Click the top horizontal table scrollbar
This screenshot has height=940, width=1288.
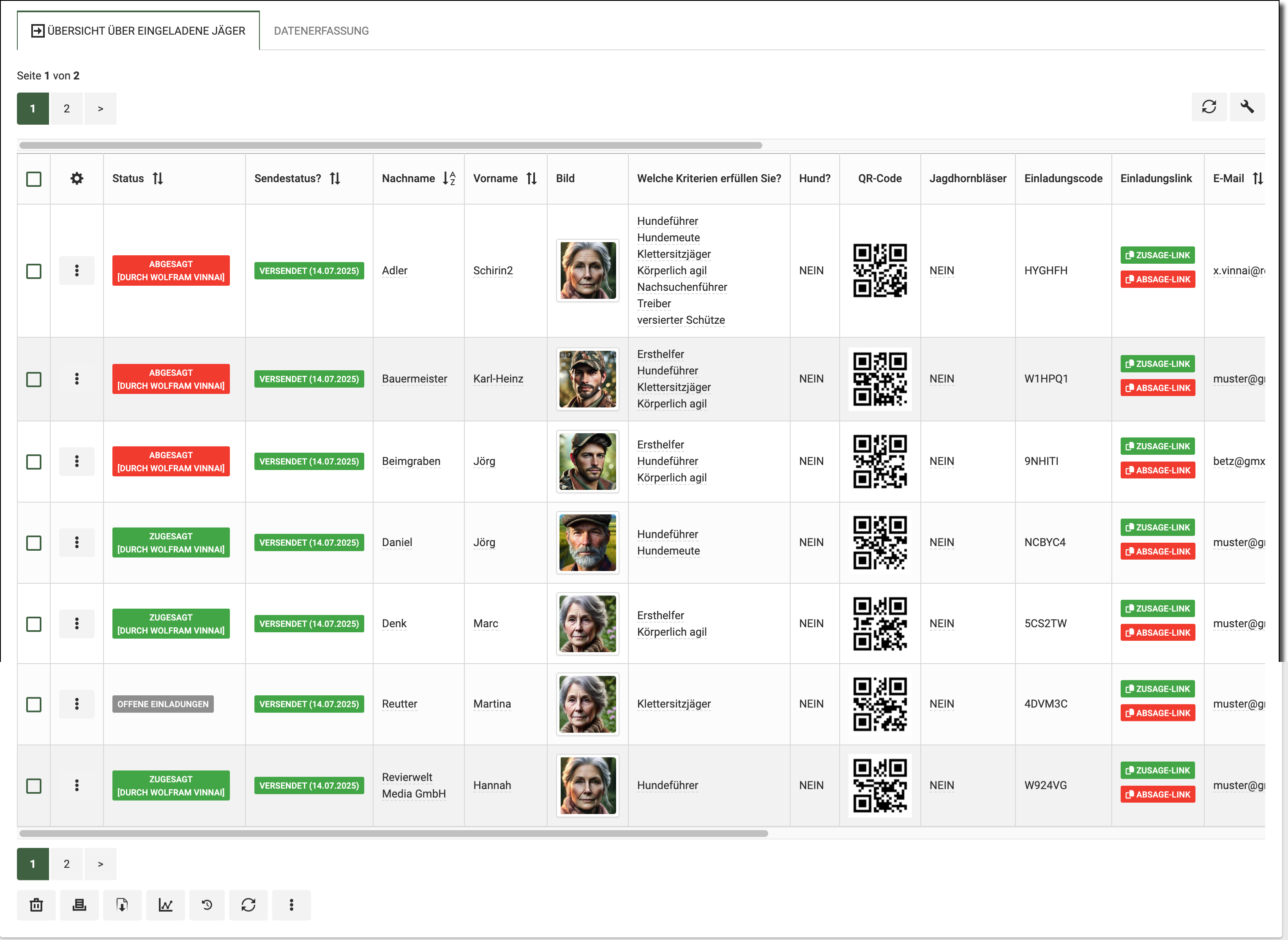(x=390, y=146)
